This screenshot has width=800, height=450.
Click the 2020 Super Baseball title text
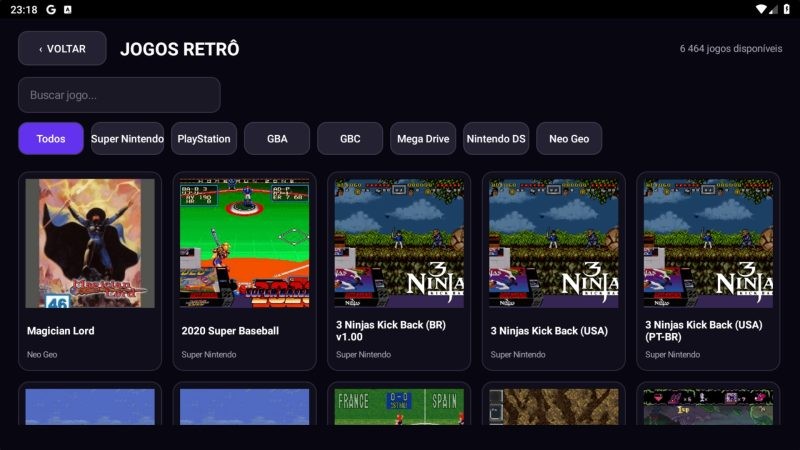click(230, 331)
